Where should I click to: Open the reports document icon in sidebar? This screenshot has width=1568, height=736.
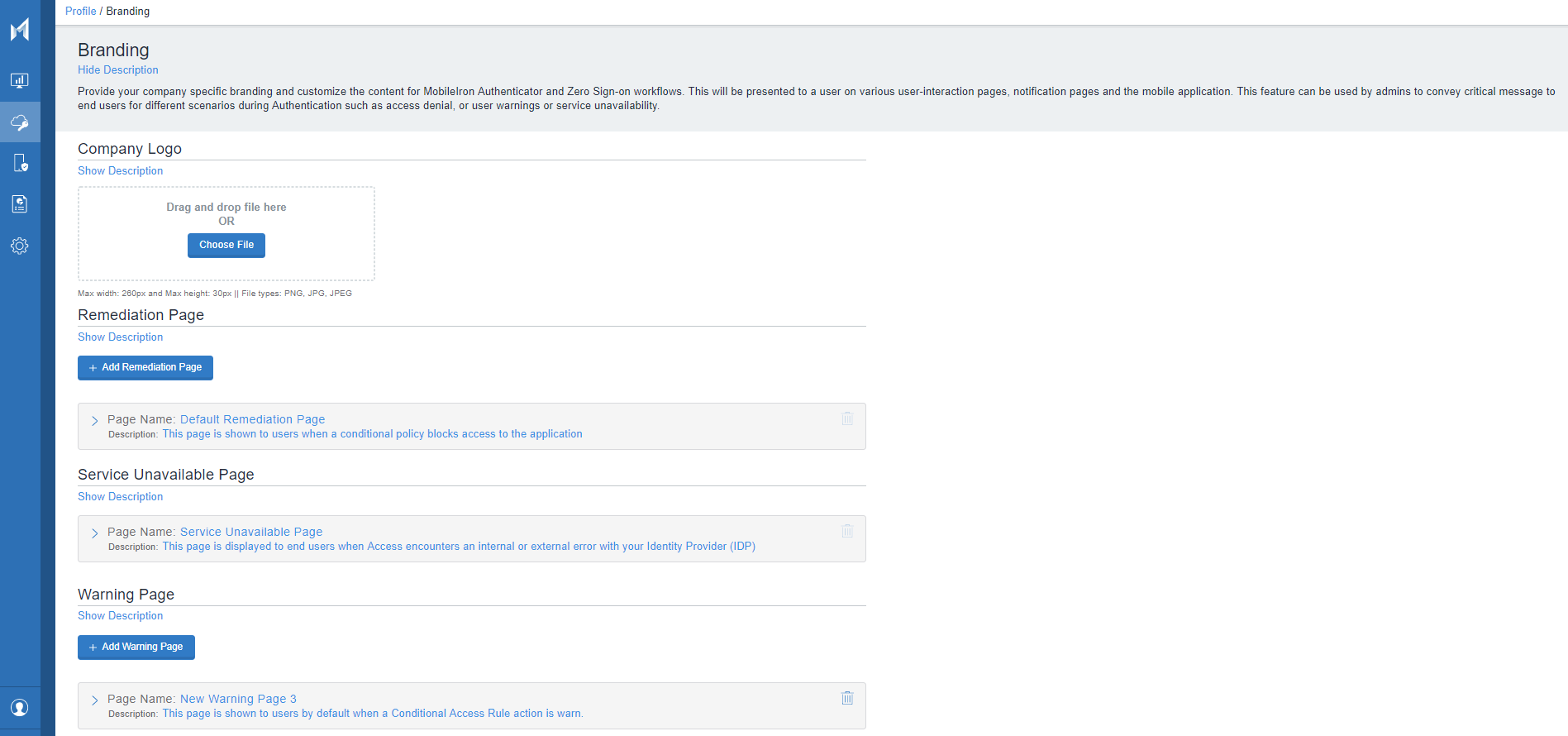(x=20, y=204)
